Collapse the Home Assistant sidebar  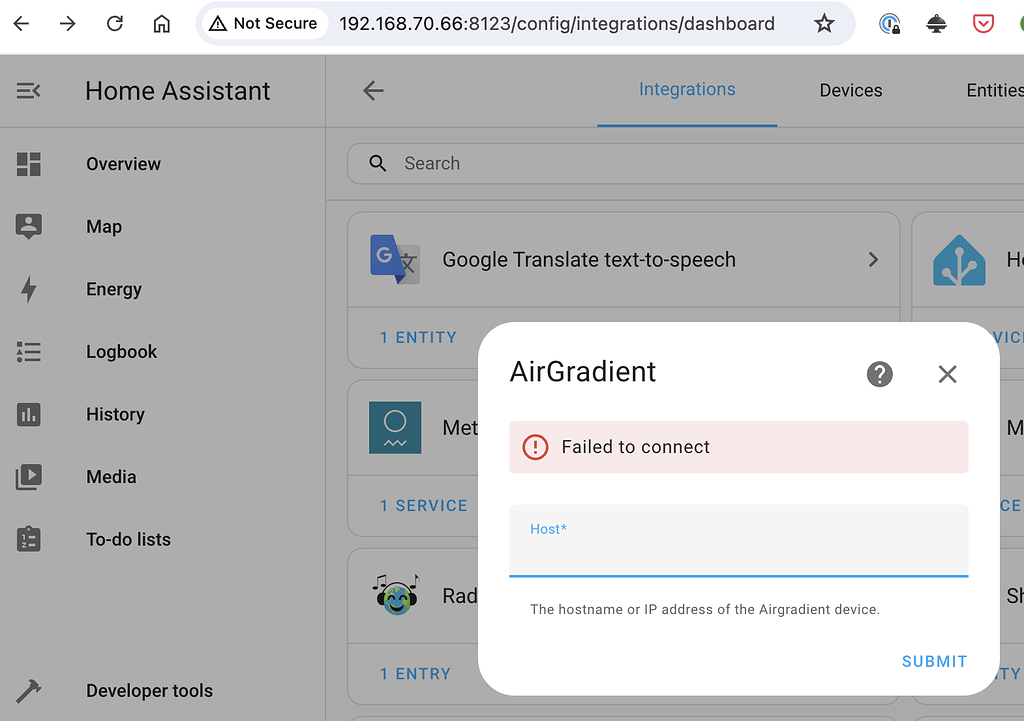pos(28,90)
